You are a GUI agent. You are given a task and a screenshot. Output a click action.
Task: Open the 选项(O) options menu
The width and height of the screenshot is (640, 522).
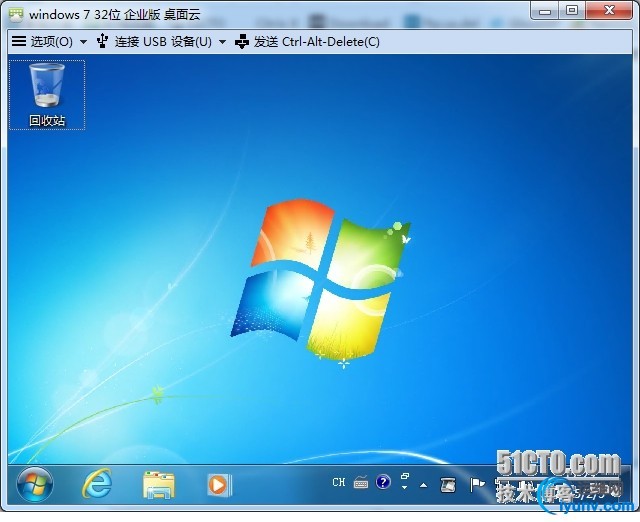tap(51, 42)
